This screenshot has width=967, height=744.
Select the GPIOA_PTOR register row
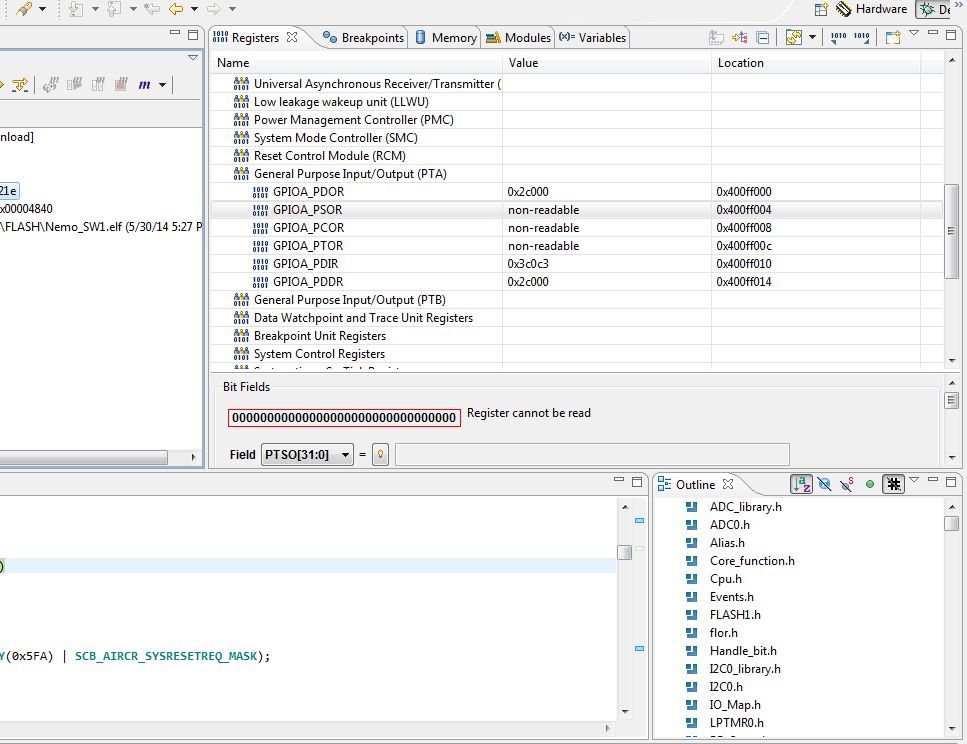coord(577,246)
